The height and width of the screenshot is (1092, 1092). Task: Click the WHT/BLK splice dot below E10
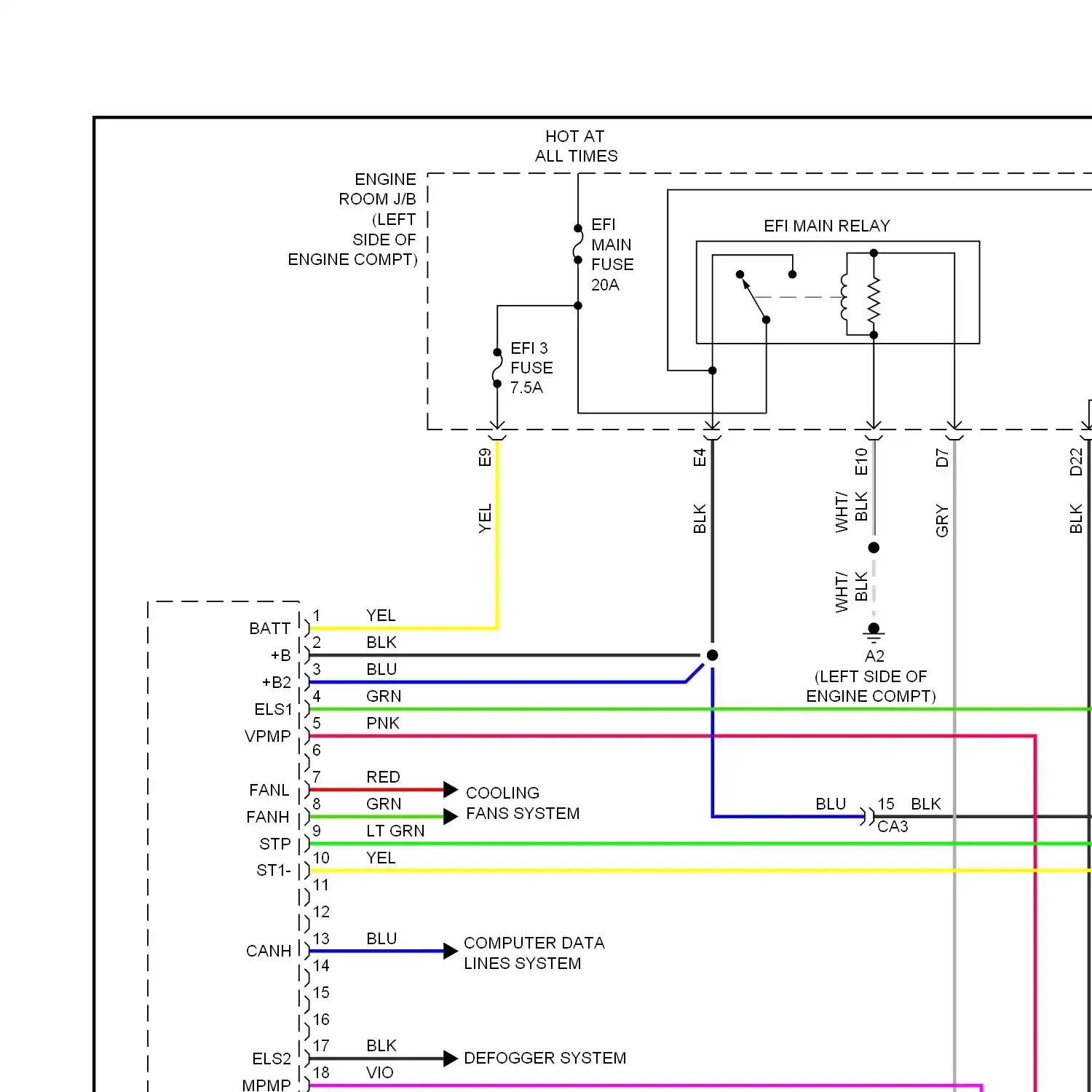point(874,547)
